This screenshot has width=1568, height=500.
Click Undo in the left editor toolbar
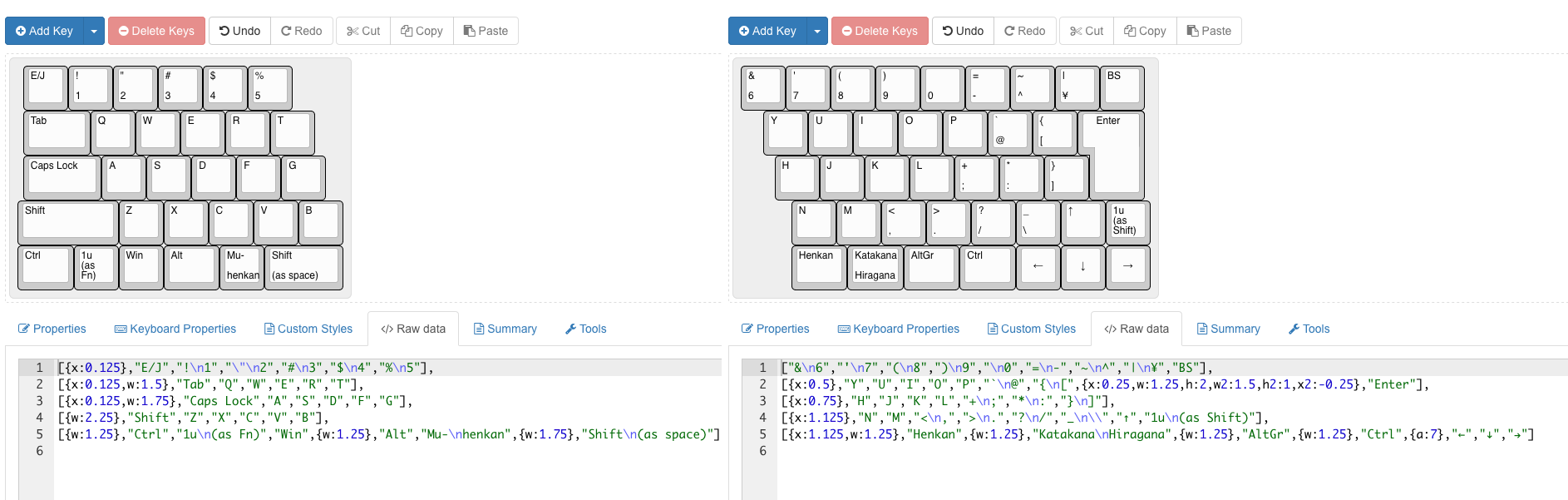pos(239,31)
